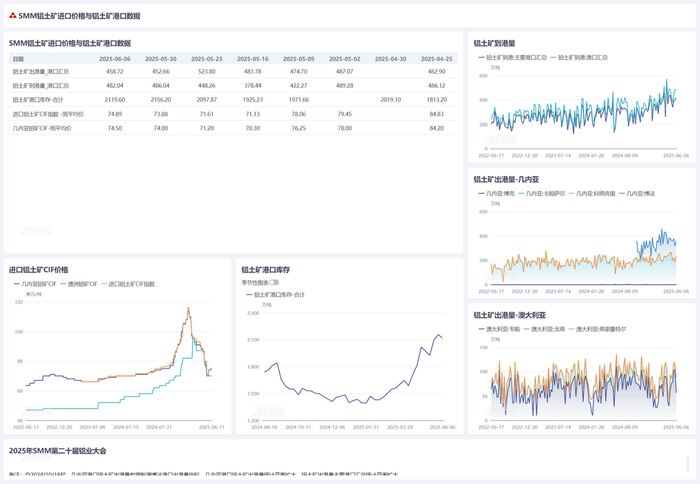Viewport: 700px width, 484px height.
Task: Select the 2025-06-06 column header
Action: point(114,59)
